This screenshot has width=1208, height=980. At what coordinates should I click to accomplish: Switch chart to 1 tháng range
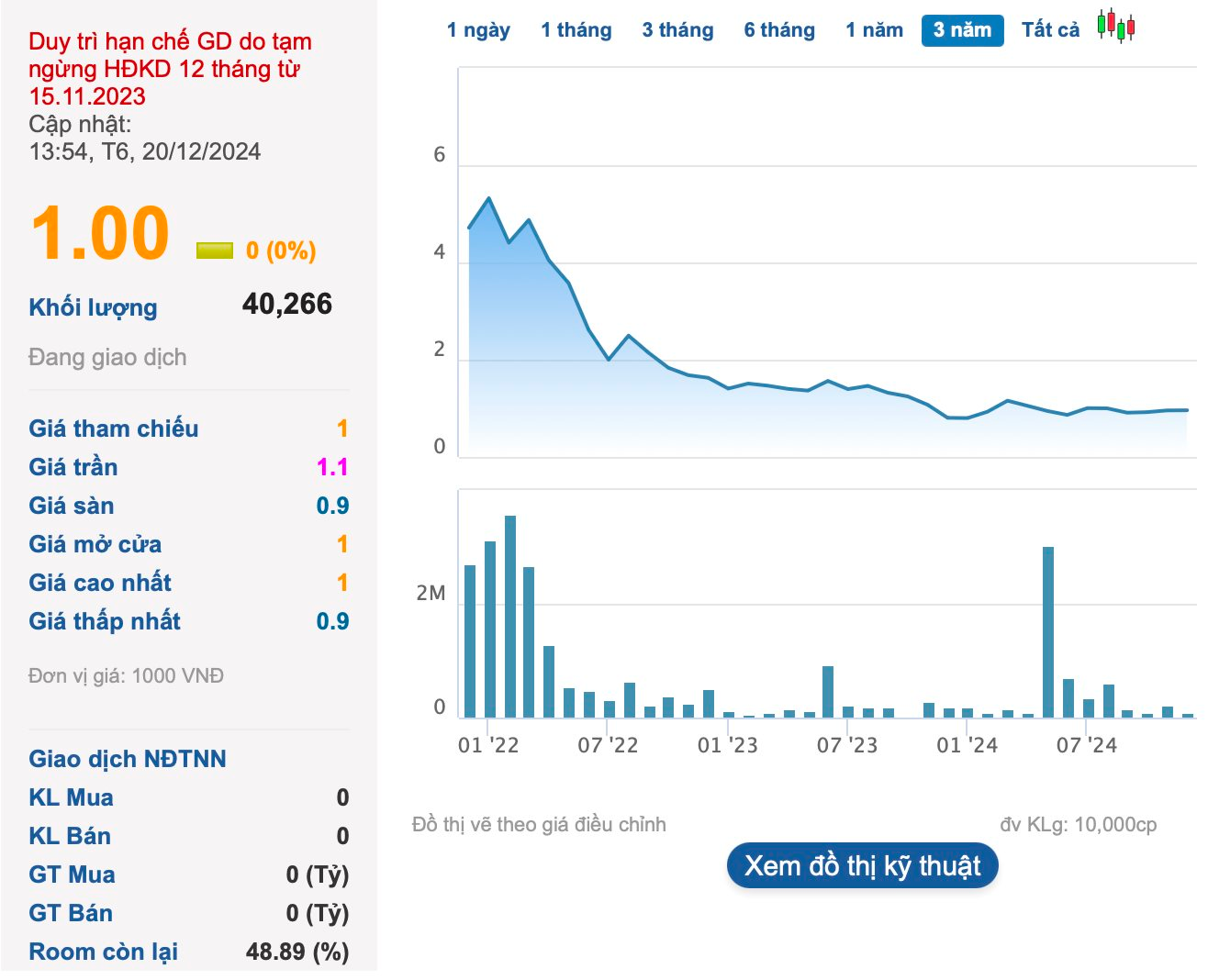(576, 30)
